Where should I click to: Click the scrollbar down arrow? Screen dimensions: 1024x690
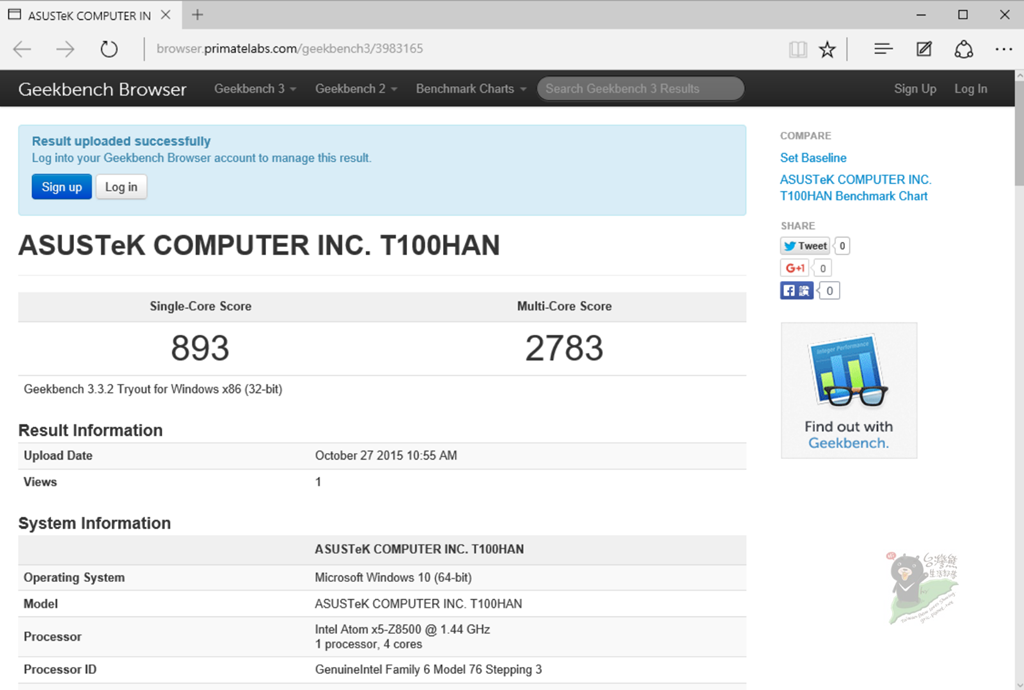click(1019, 684)
